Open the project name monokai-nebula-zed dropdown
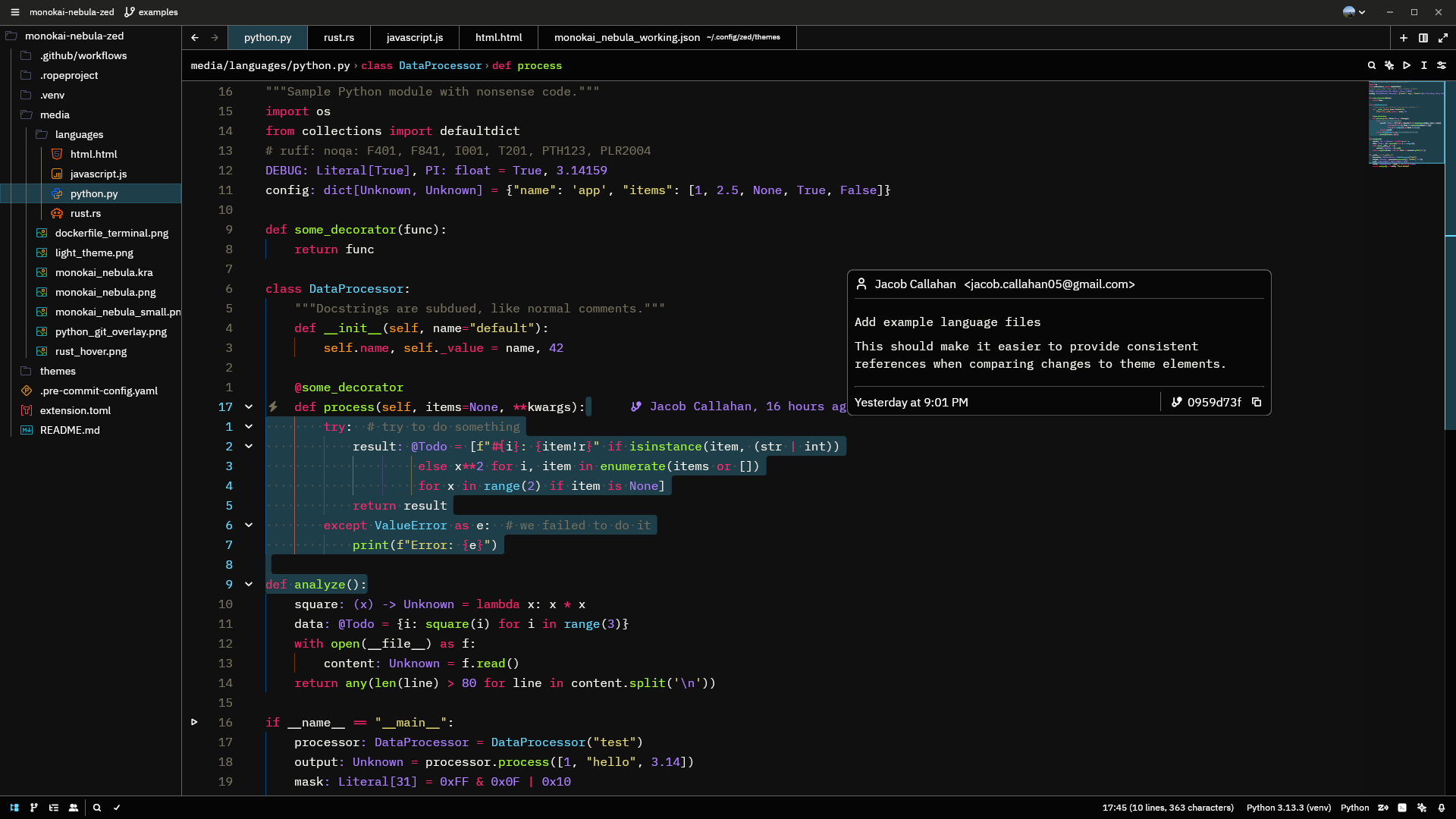 [x=72, y=12]
